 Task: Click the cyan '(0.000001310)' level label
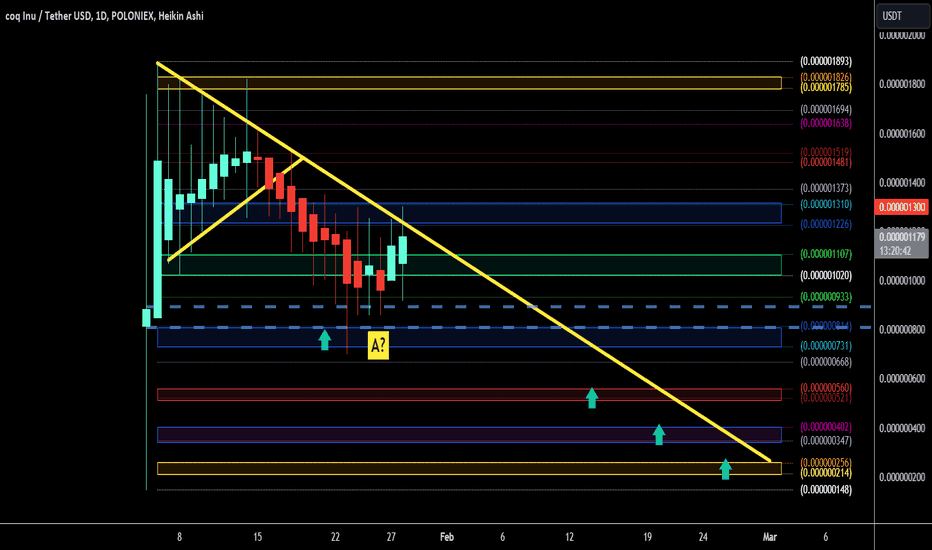826,204
